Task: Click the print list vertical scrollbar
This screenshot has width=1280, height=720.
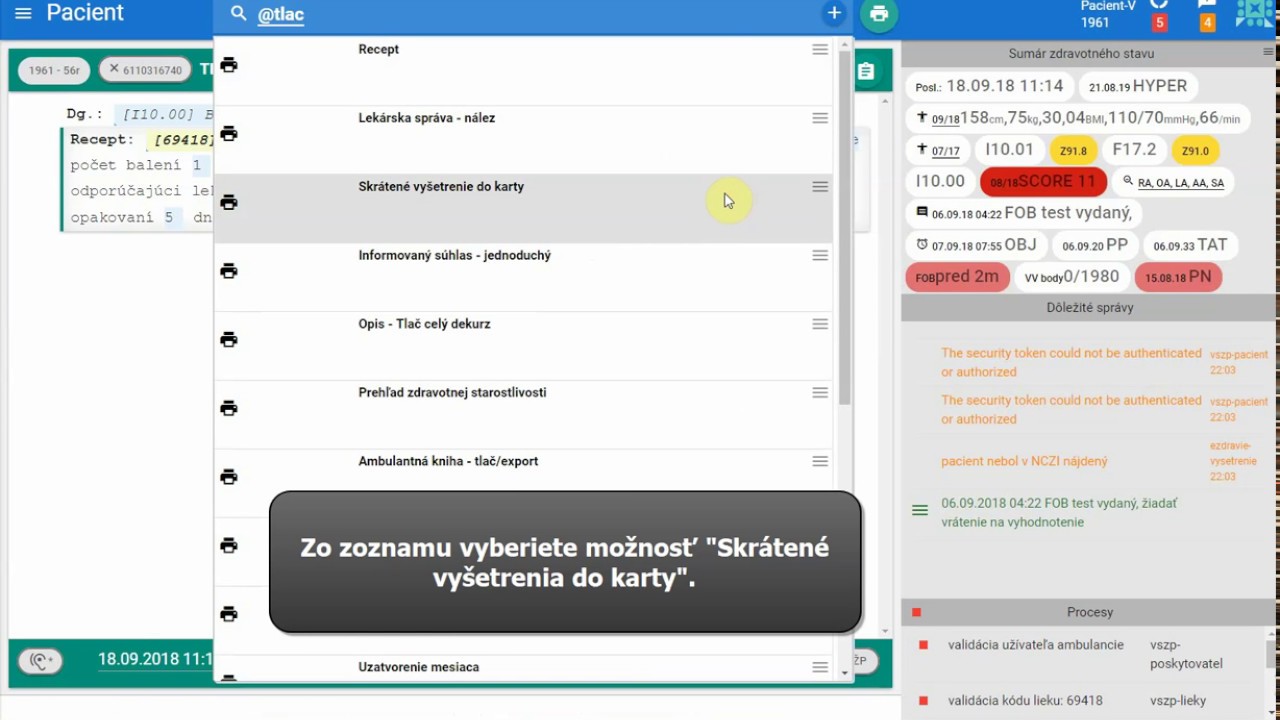Action: (x=845, y=230)
